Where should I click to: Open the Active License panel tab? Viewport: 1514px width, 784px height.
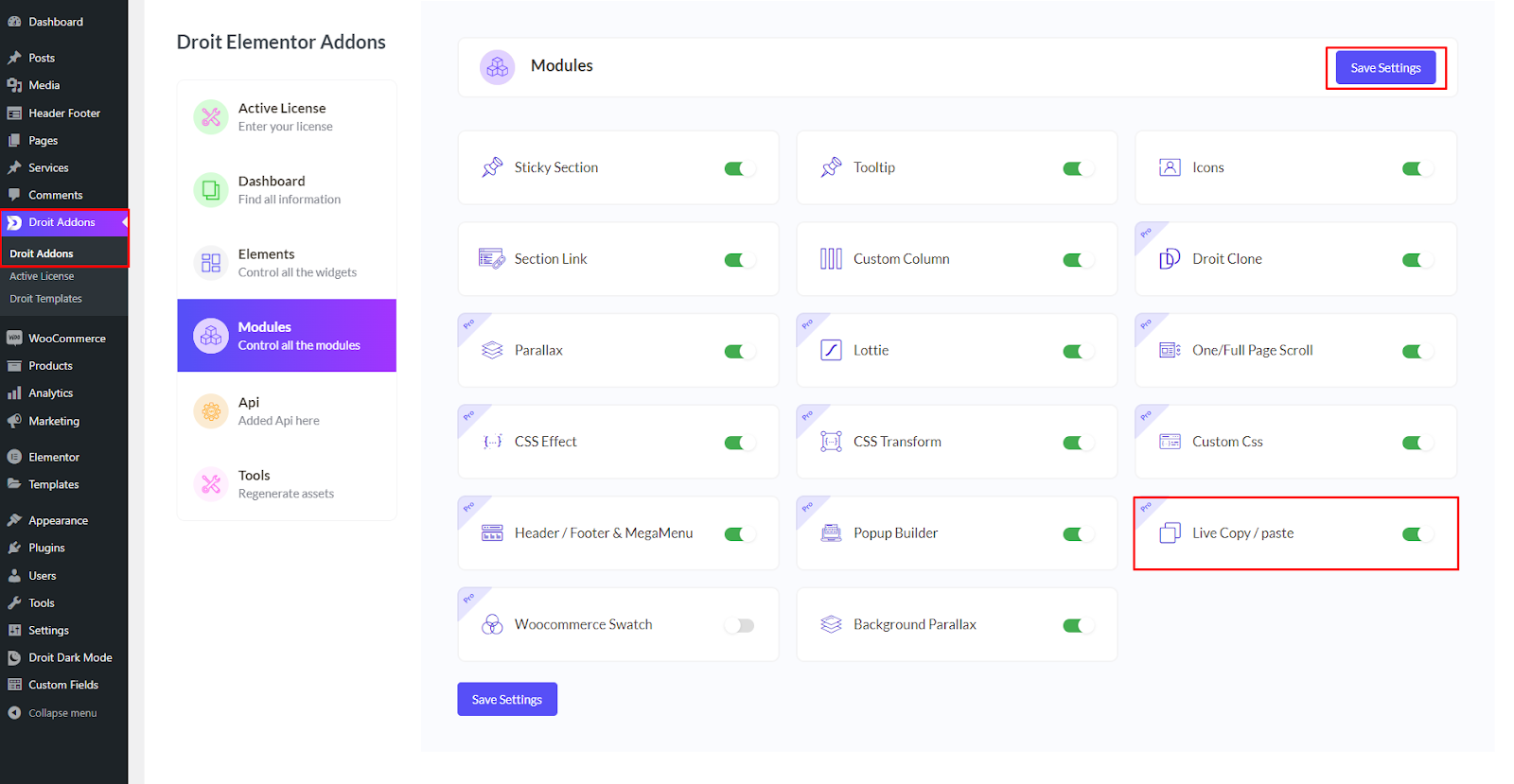[x=287, y=117]
